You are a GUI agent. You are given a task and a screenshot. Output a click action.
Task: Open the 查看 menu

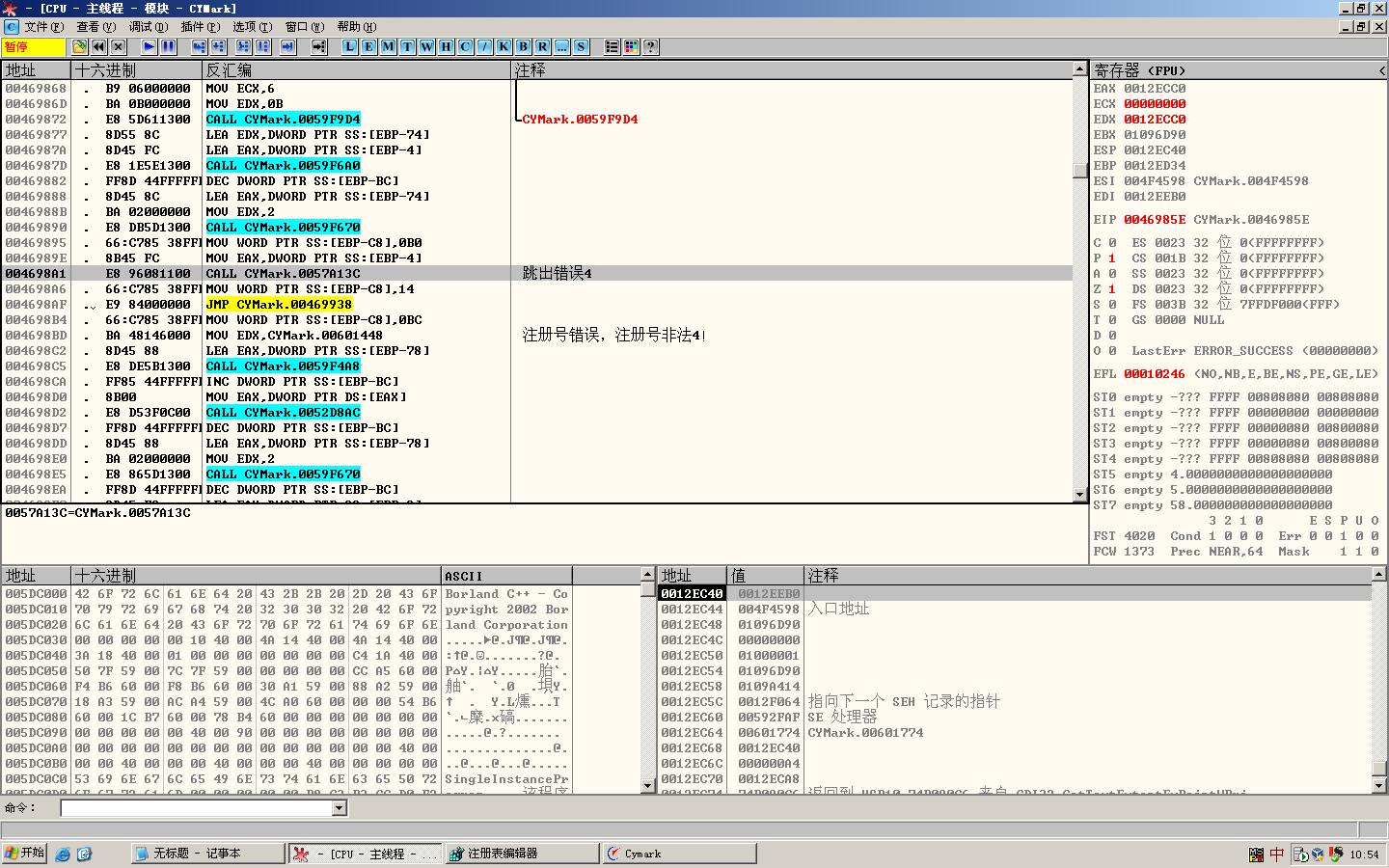[x=95, y=27]
